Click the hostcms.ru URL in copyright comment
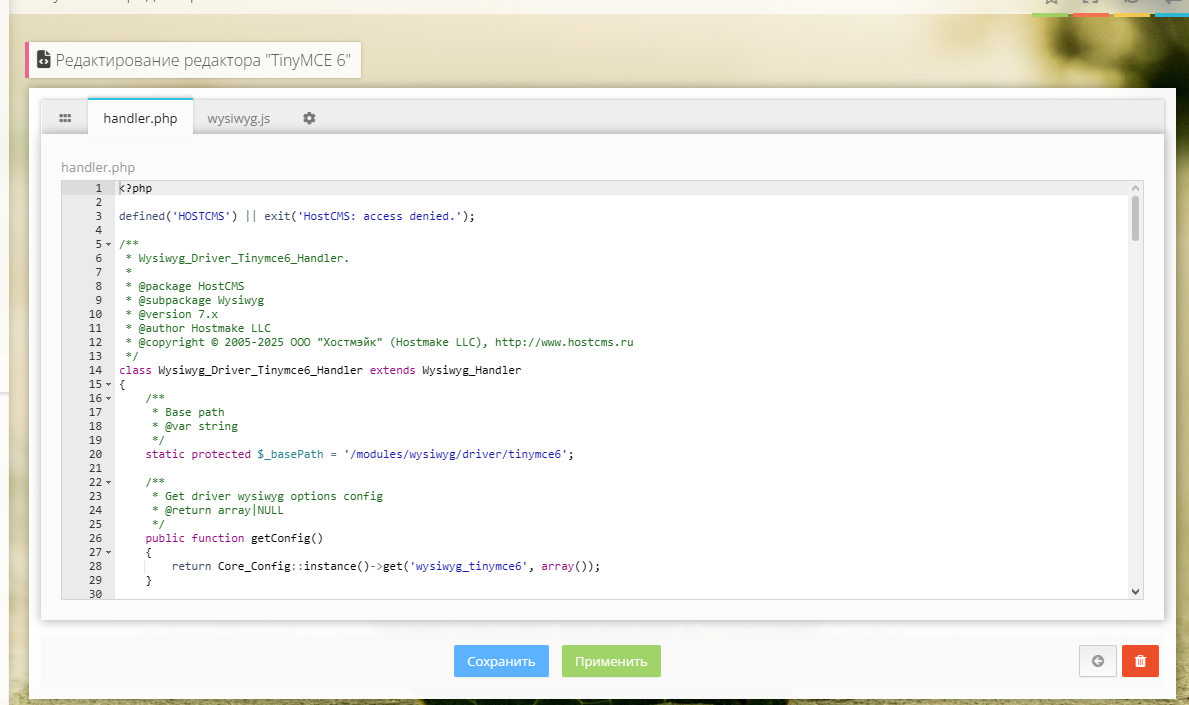This screenshot has width=1189, height=705. [564, 342]
